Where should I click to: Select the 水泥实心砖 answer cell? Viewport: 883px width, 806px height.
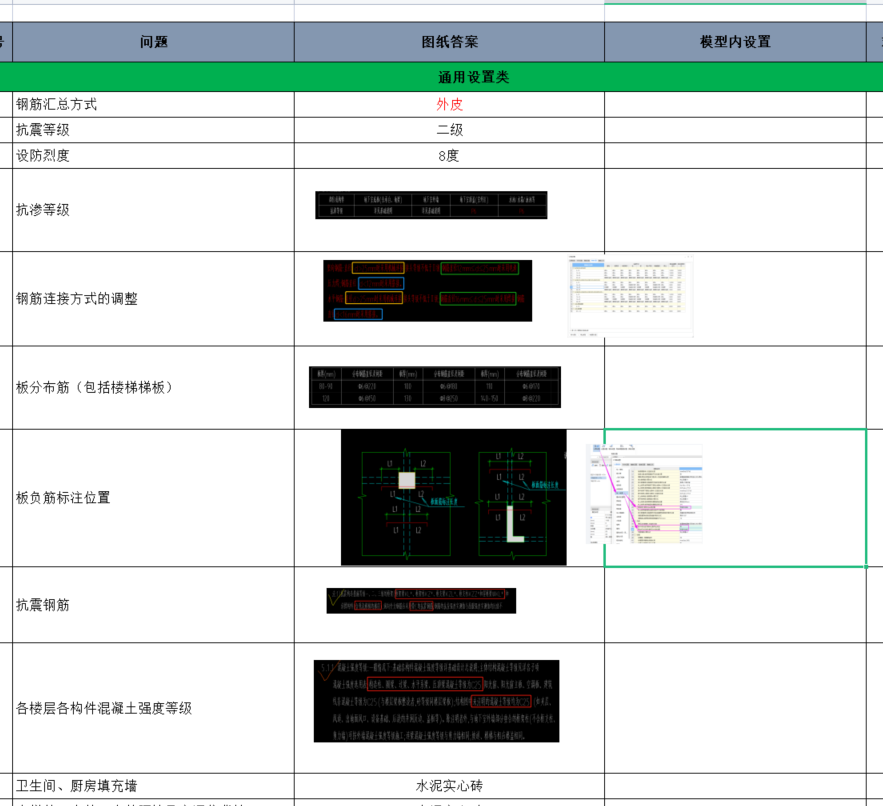click(449, 786)
